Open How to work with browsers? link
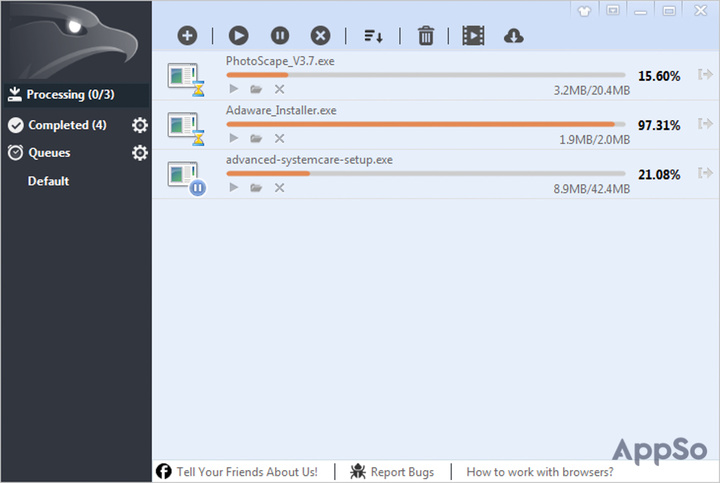This screenshot has height=483, width=720. coord(540,472)
